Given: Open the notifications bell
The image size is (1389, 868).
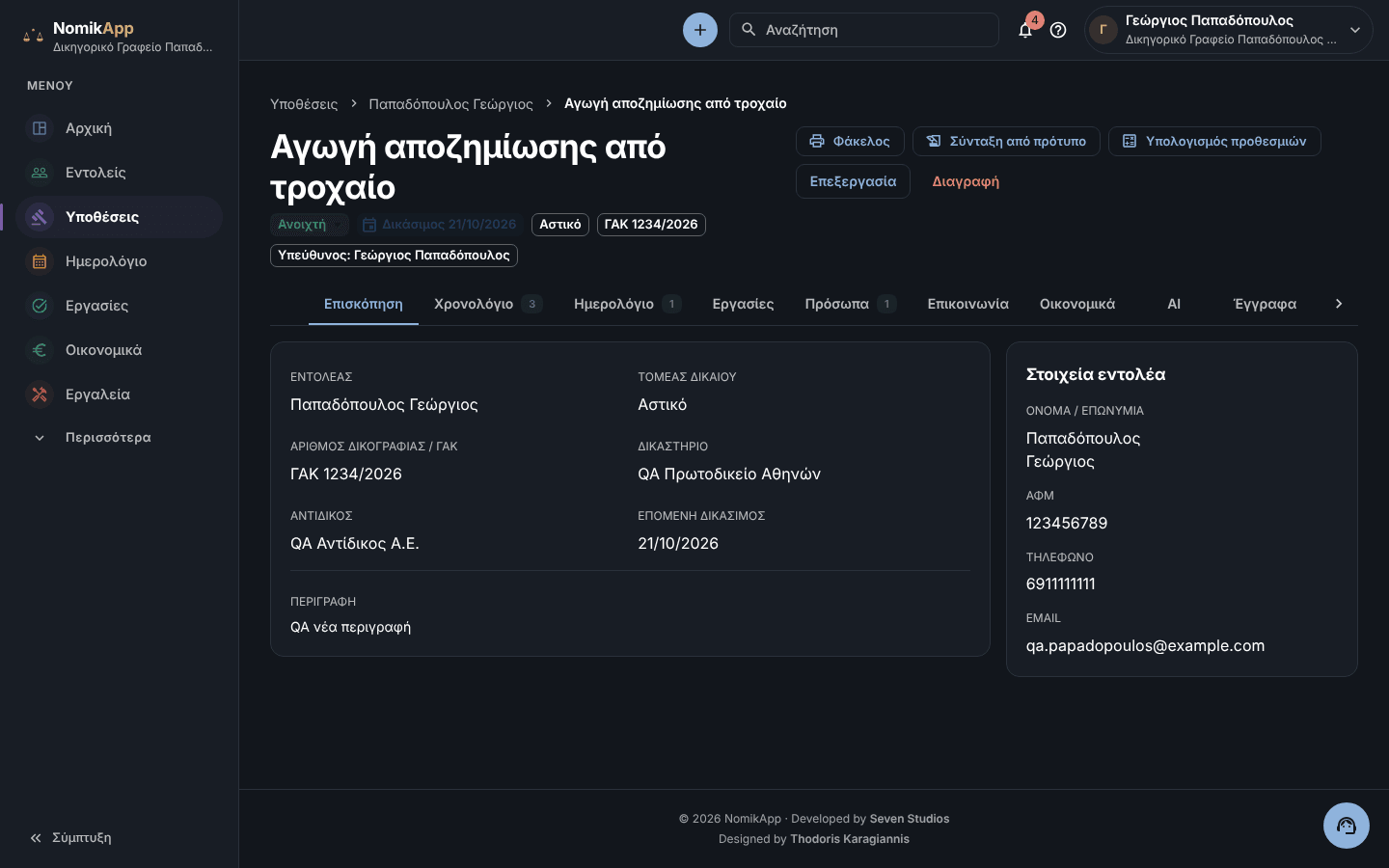Looking at the screenshot, I should pos(1025,30).
